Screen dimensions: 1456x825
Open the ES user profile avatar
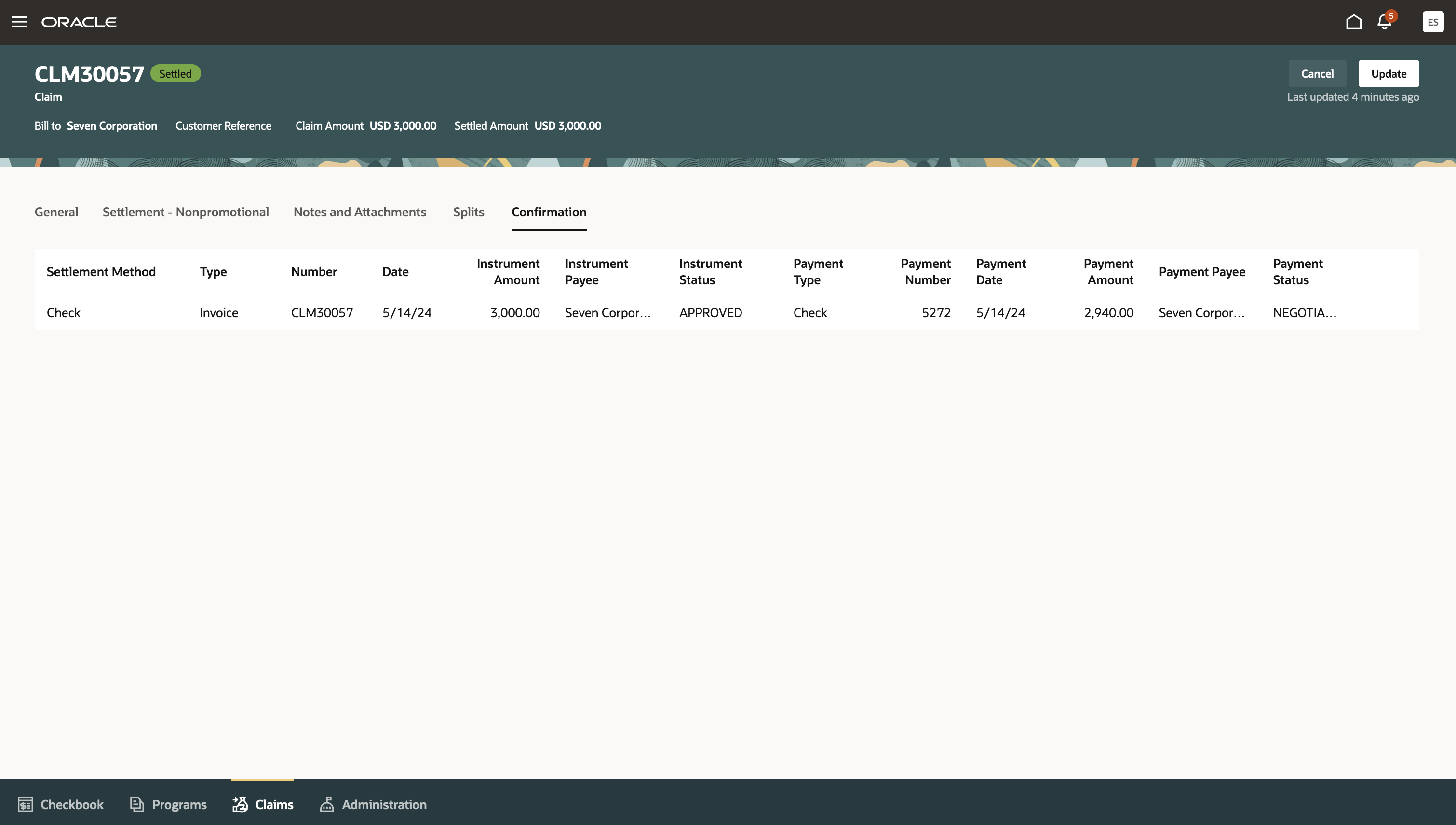tap(1432, 22)
